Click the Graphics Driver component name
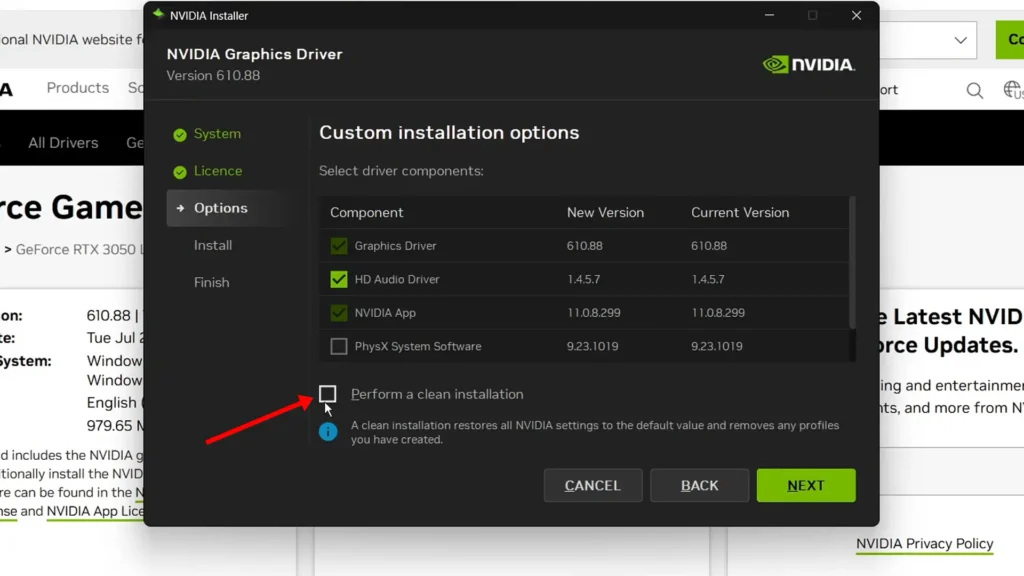Screen dimensions: 1024x576 tap(395, 246)
